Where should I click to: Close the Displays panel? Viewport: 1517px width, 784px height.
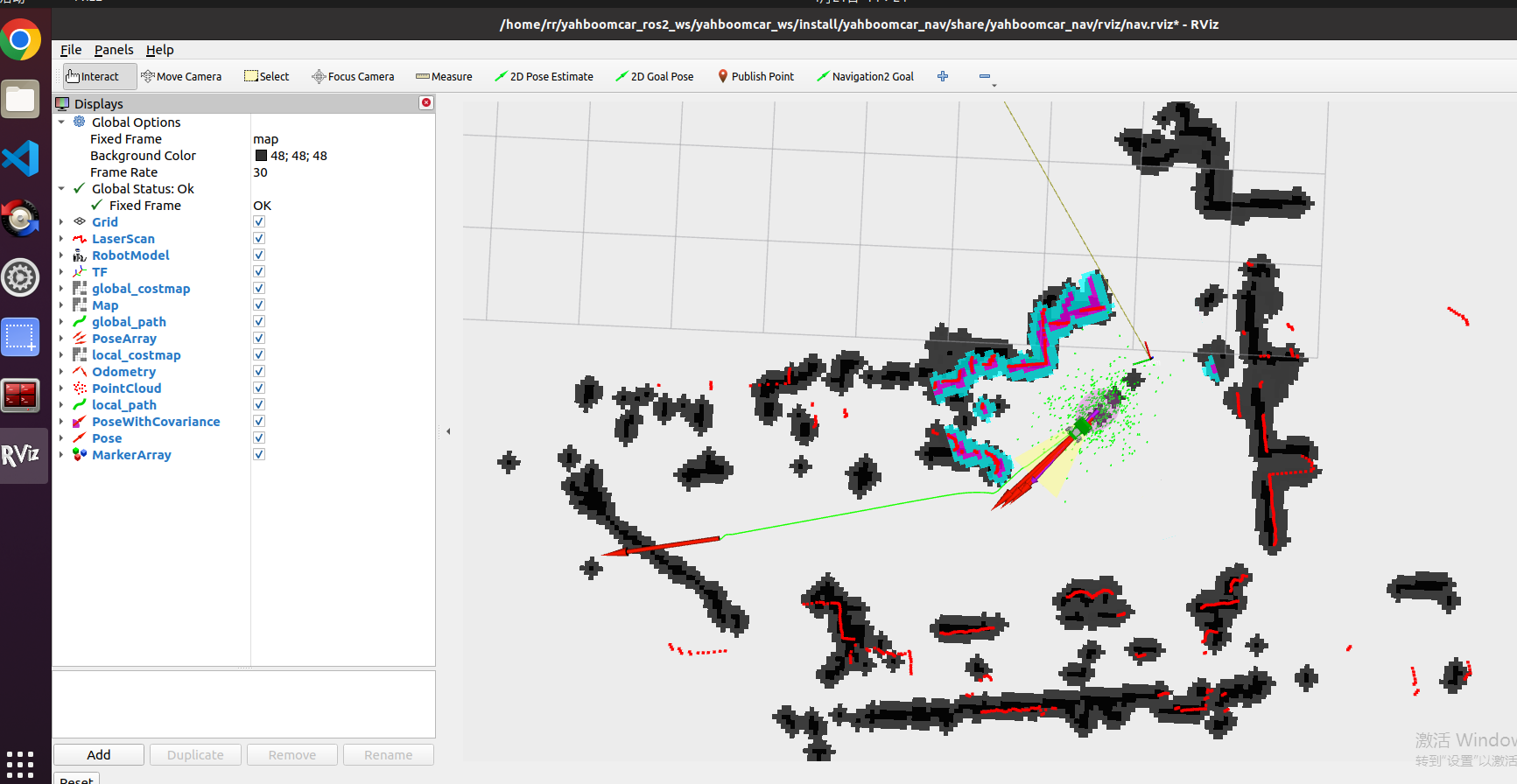(x=426, y=103)
